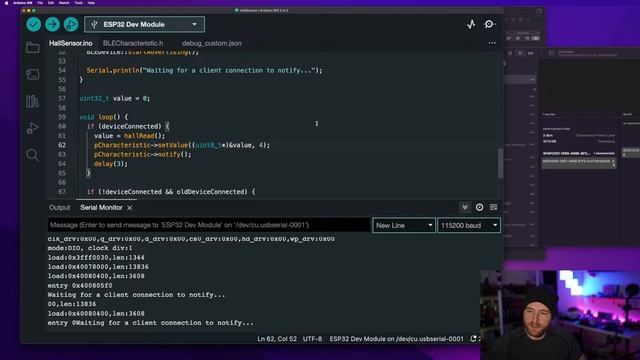The image size is (640, 360).
Task: Open the editor tabs three-dot menu
Action: (x=492, y=43)
